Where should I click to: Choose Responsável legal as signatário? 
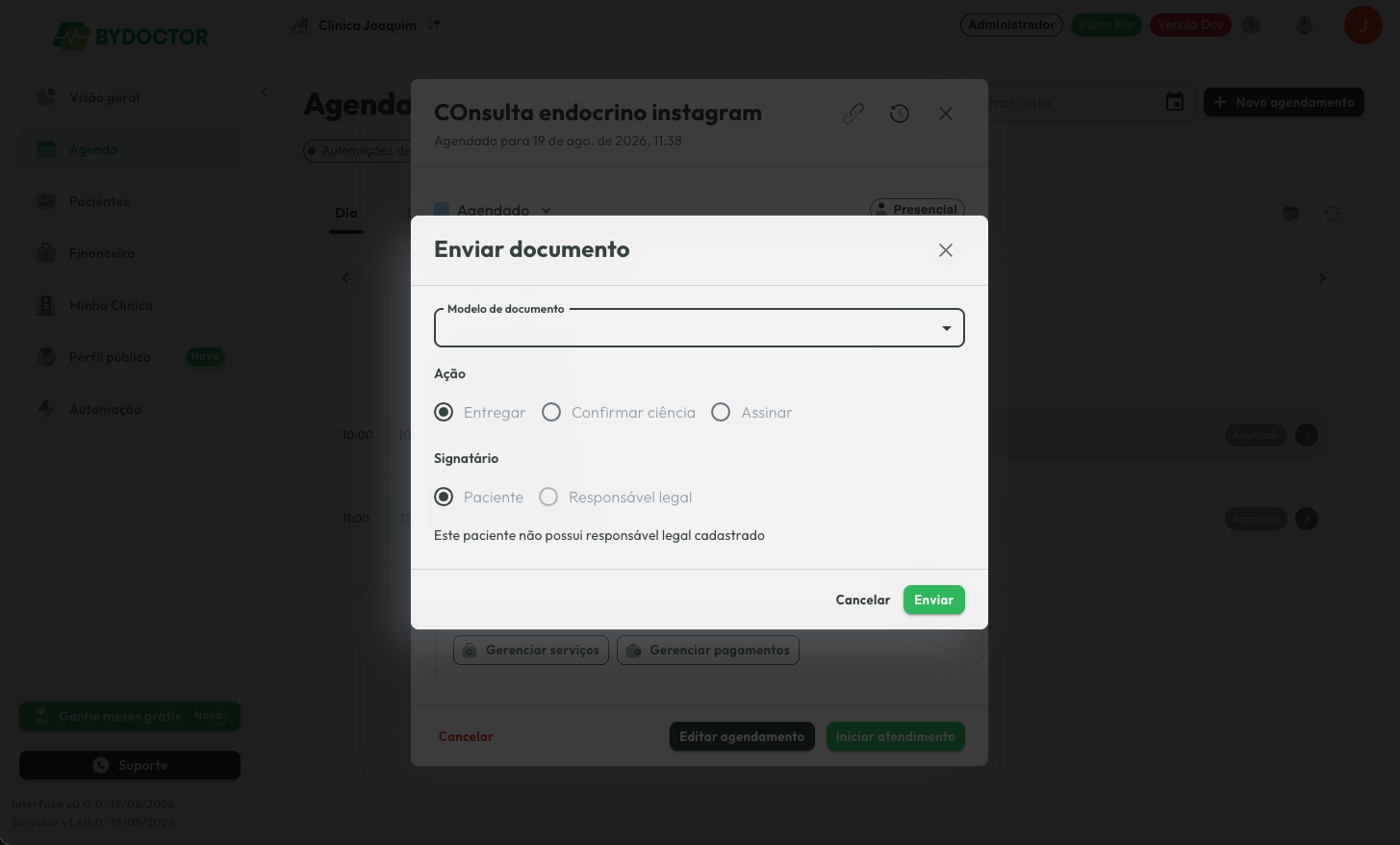(548, 497)
